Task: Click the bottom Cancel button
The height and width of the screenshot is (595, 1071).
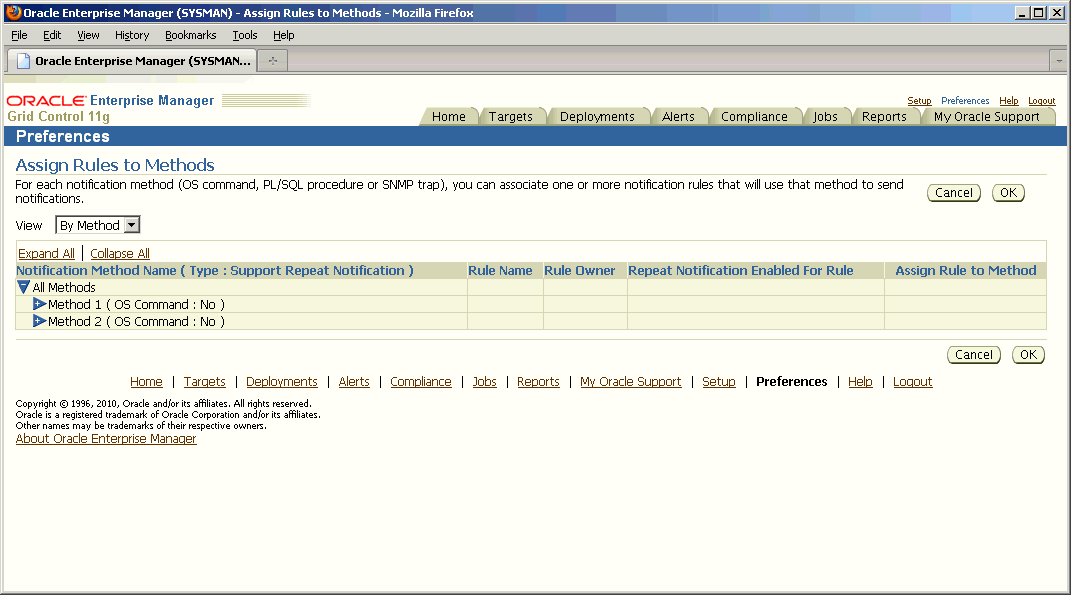Action: click(973, 355)
